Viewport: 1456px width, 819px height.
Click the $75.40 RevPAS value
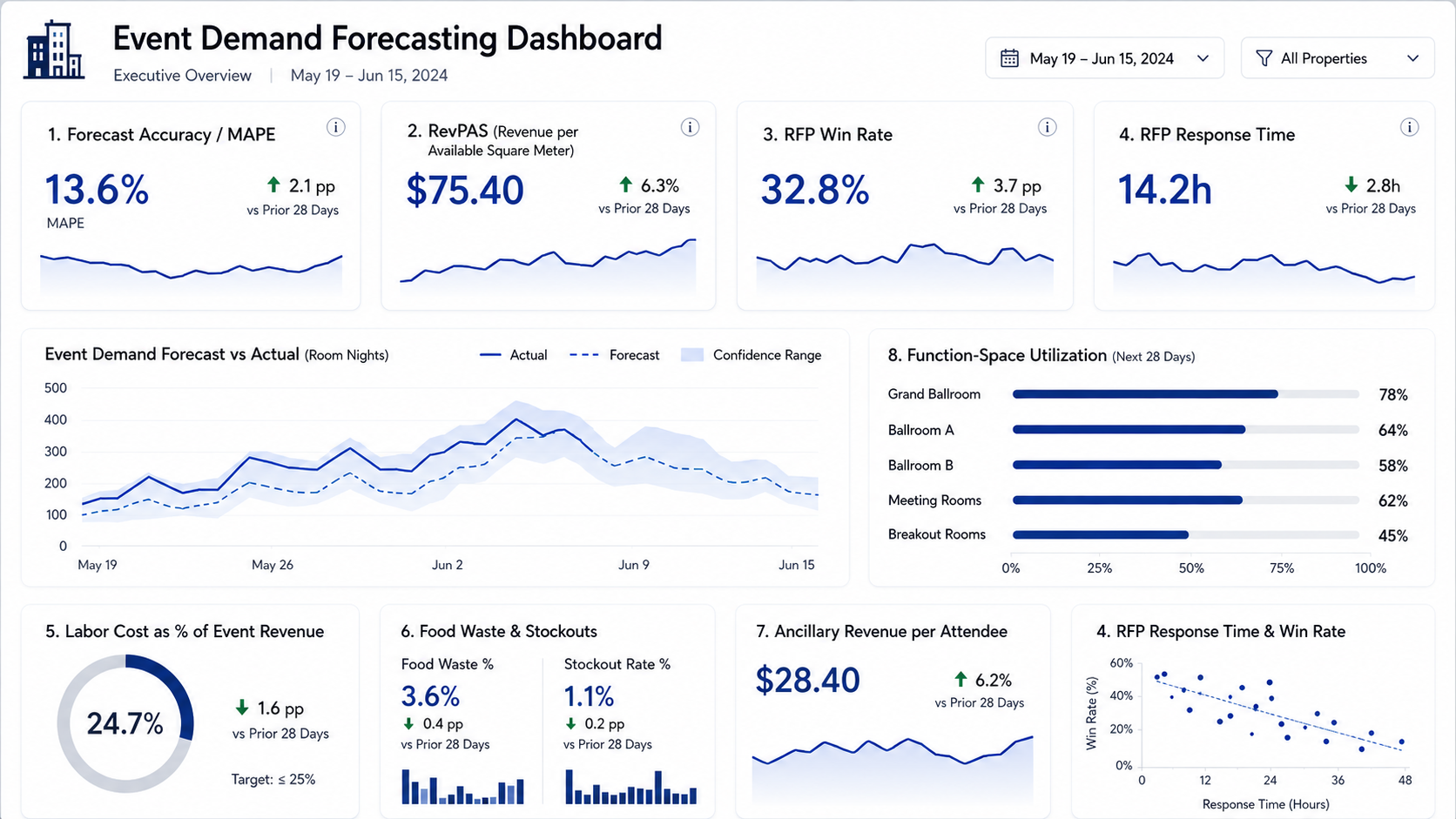point(465,190)
